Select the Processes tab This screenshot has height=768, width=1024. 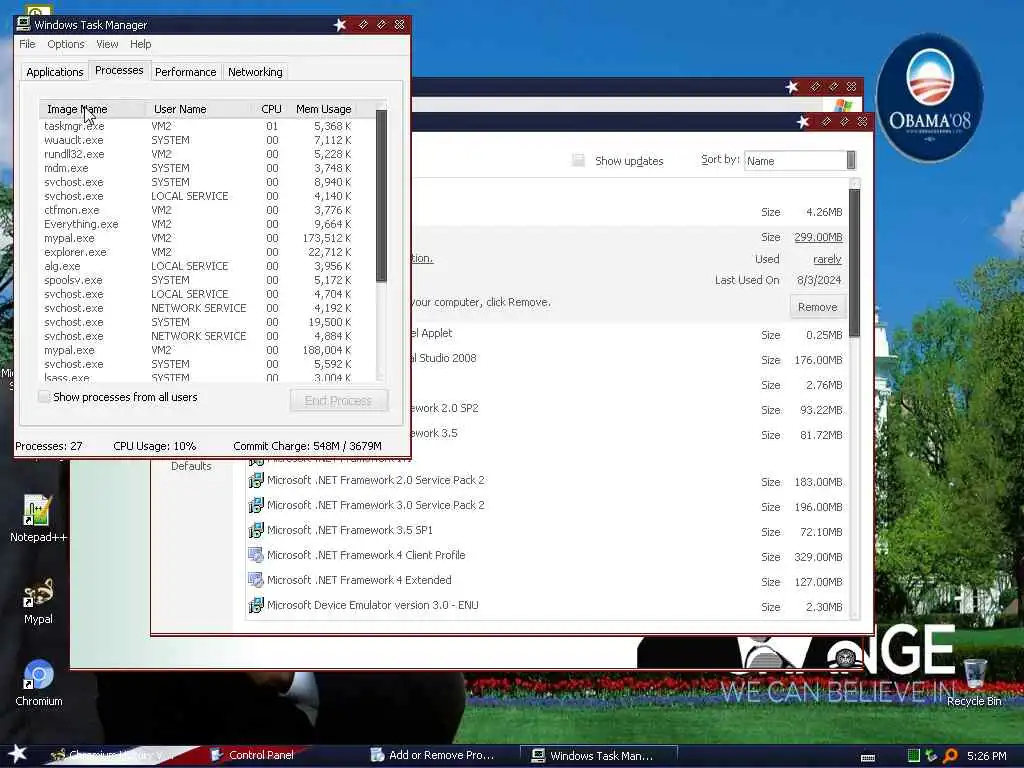(x=119, y=70)
